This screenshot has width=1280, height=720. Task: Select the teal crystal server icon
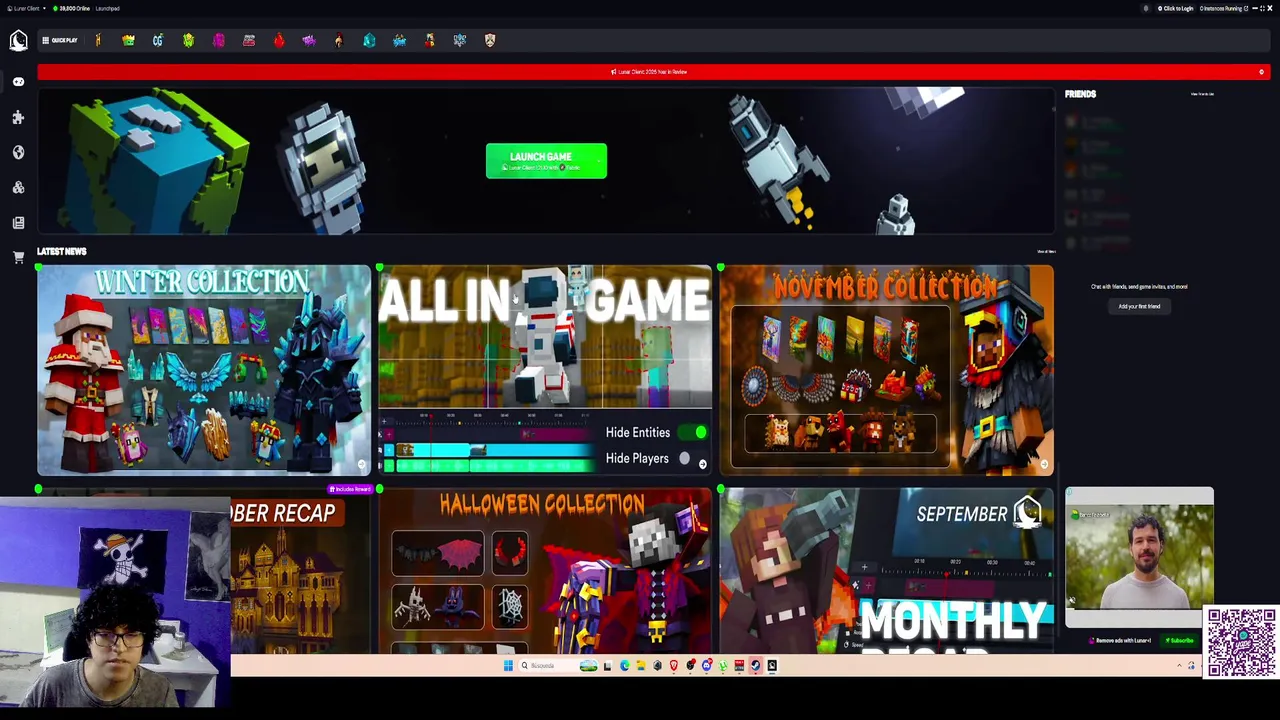(369, 40)
